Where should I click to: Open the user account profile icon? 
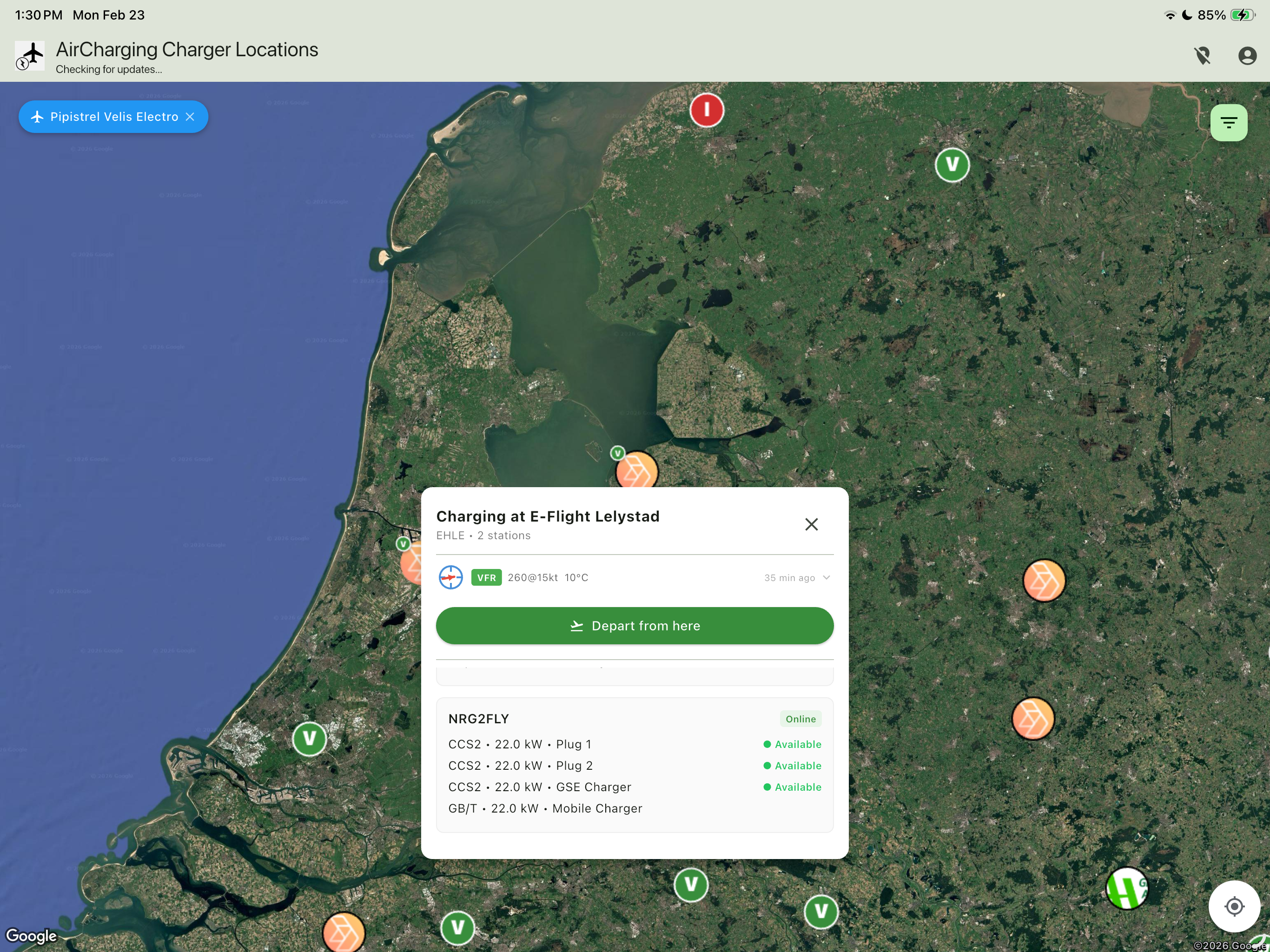pos(1247,56)
